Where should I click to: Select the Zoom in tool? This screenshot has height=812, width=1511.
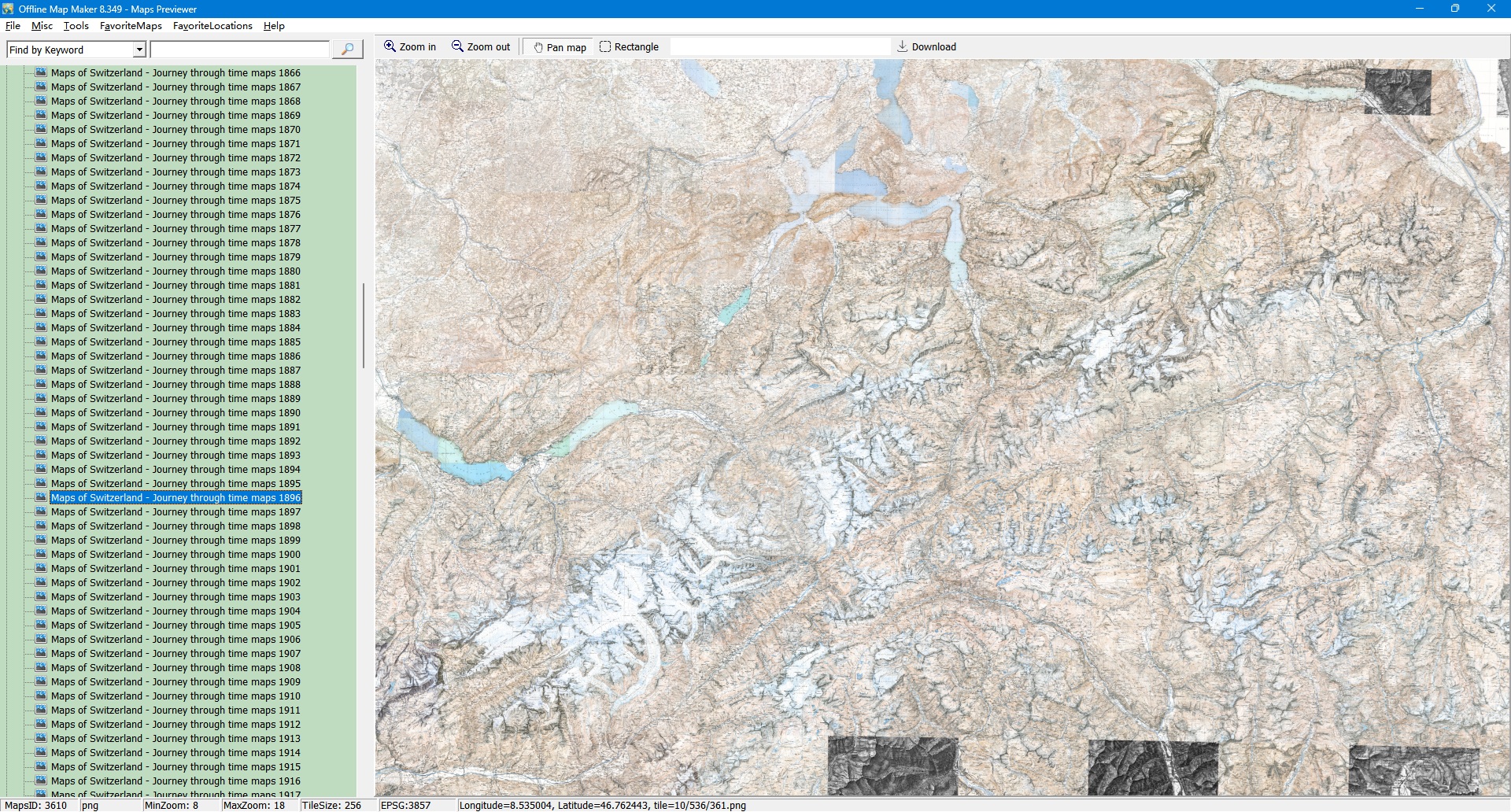click(x=409, y=47)
